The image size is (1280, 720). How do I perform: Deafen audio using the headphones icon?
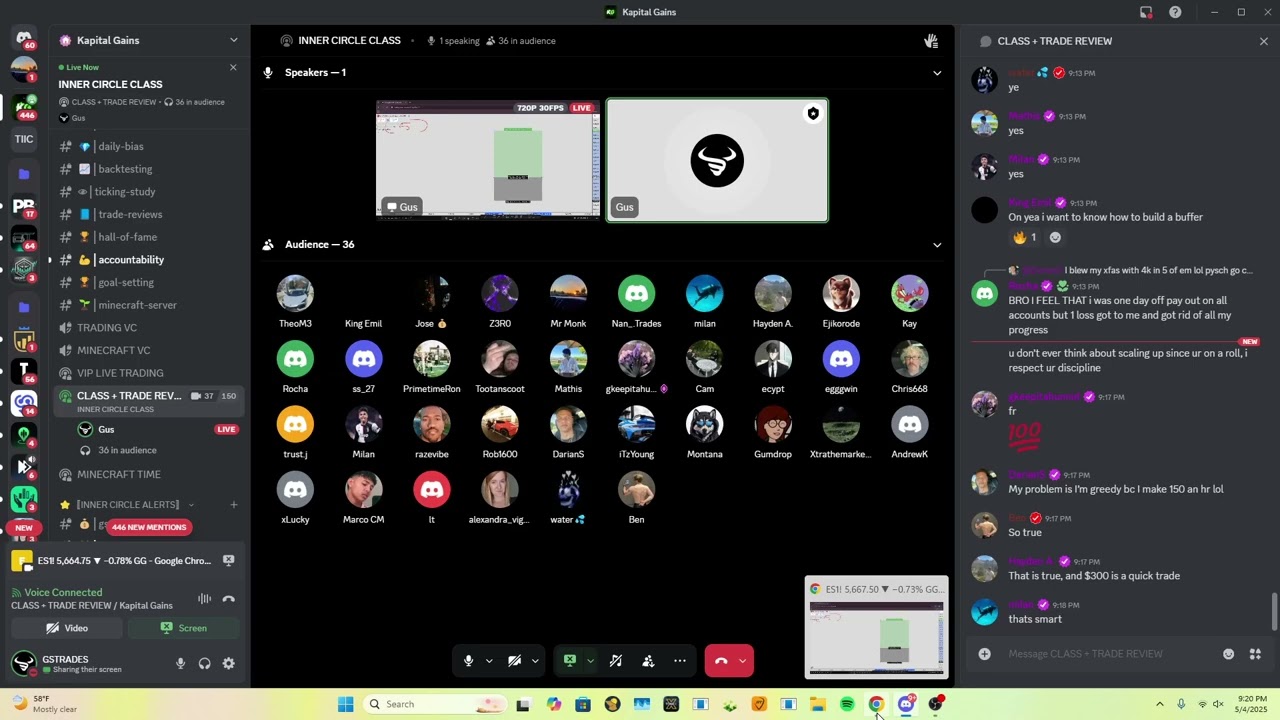click(x=204, y=663)
